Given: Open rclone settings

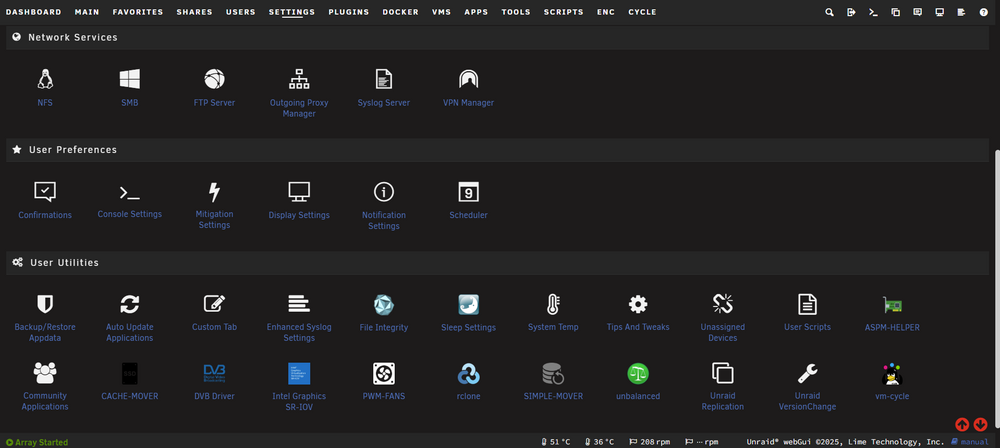Looking at the screenshot, I should pos(468,382).
